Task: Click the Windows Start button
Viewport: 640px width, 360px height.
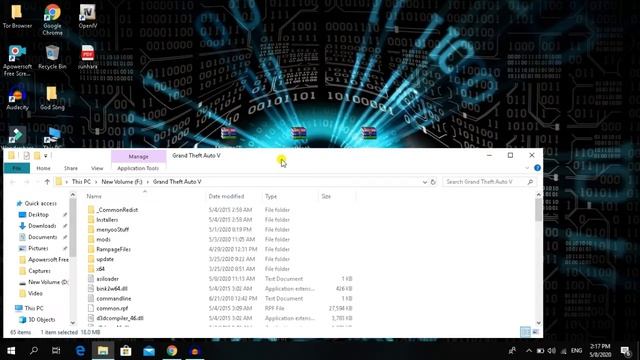Action: click(11, 351)
